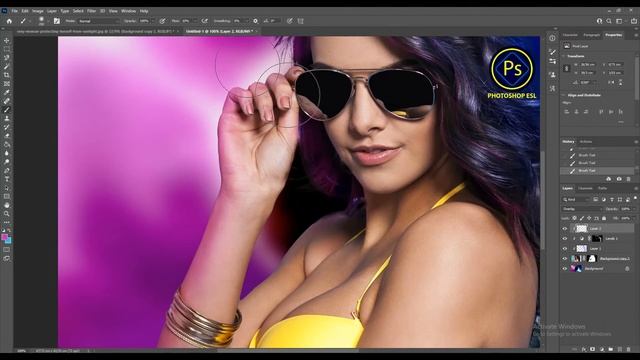The height and width of the screenshot is (360, 640).
Task: Open the Image menu
Action: tap(38, 11)
